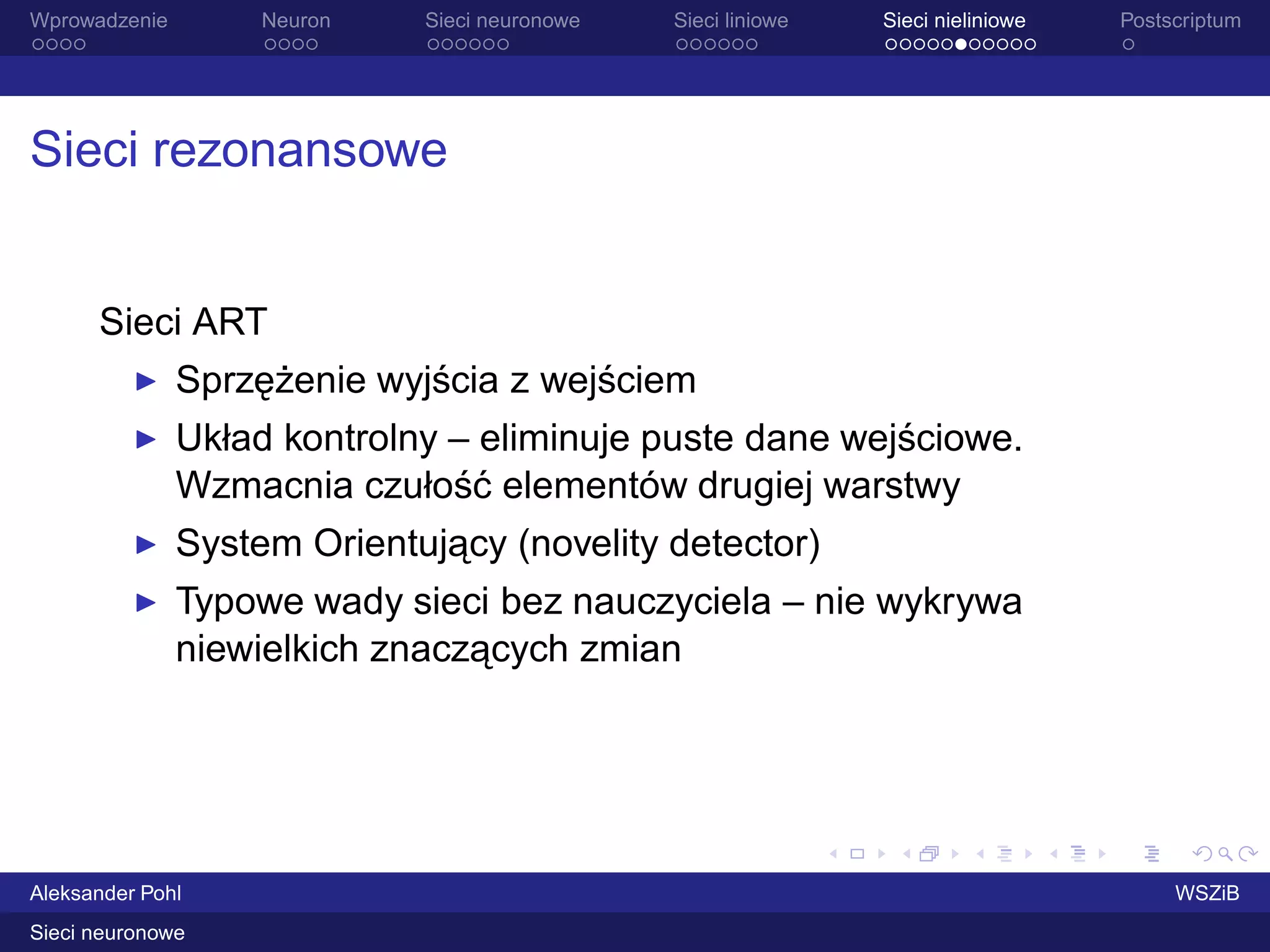Click bullet text Sprzężenie wyjścia z wejściem

pos(436,381)
